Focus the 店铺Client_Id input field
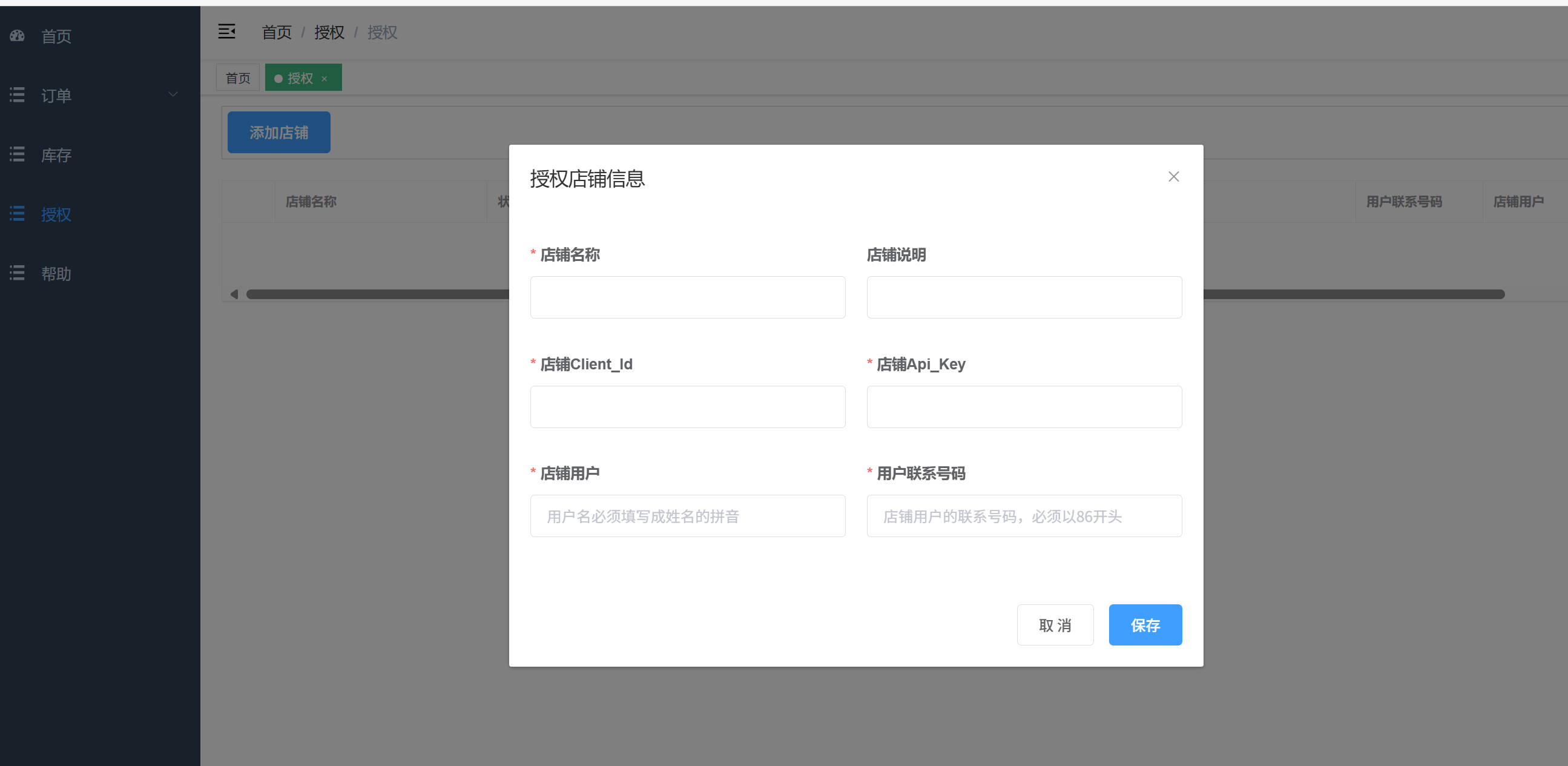The image size is (1568, 766). (687, 407)
